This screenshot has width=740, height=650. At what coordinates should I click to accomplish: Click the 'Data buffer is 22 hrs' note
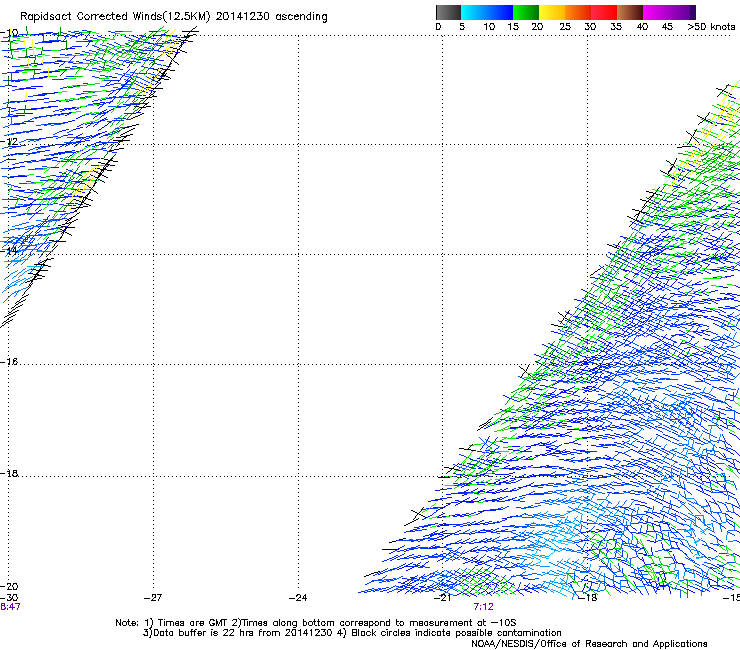coord(352,633)
